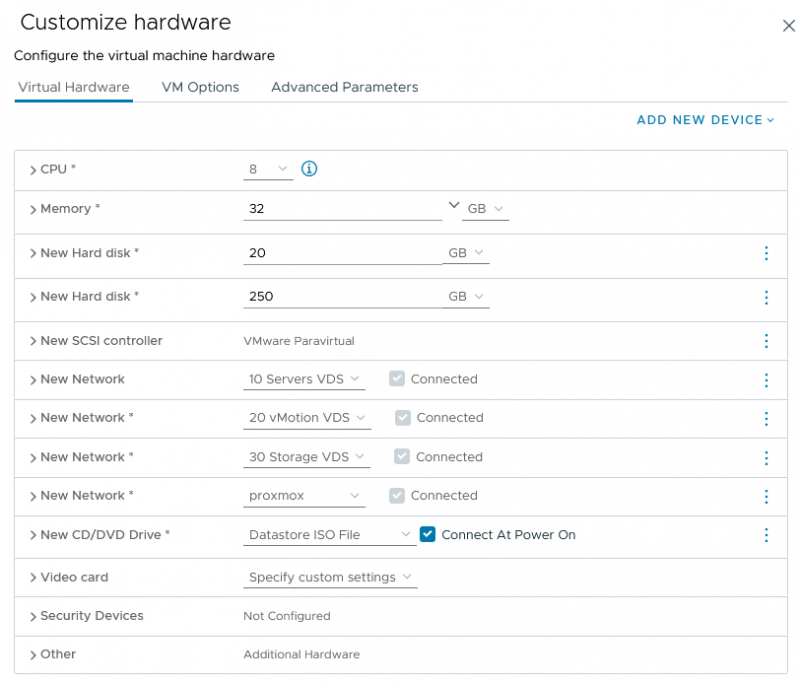This screenshot has height=683, width=800.
Task: Open the CPU count dropdown
Action: click(268, 169)
